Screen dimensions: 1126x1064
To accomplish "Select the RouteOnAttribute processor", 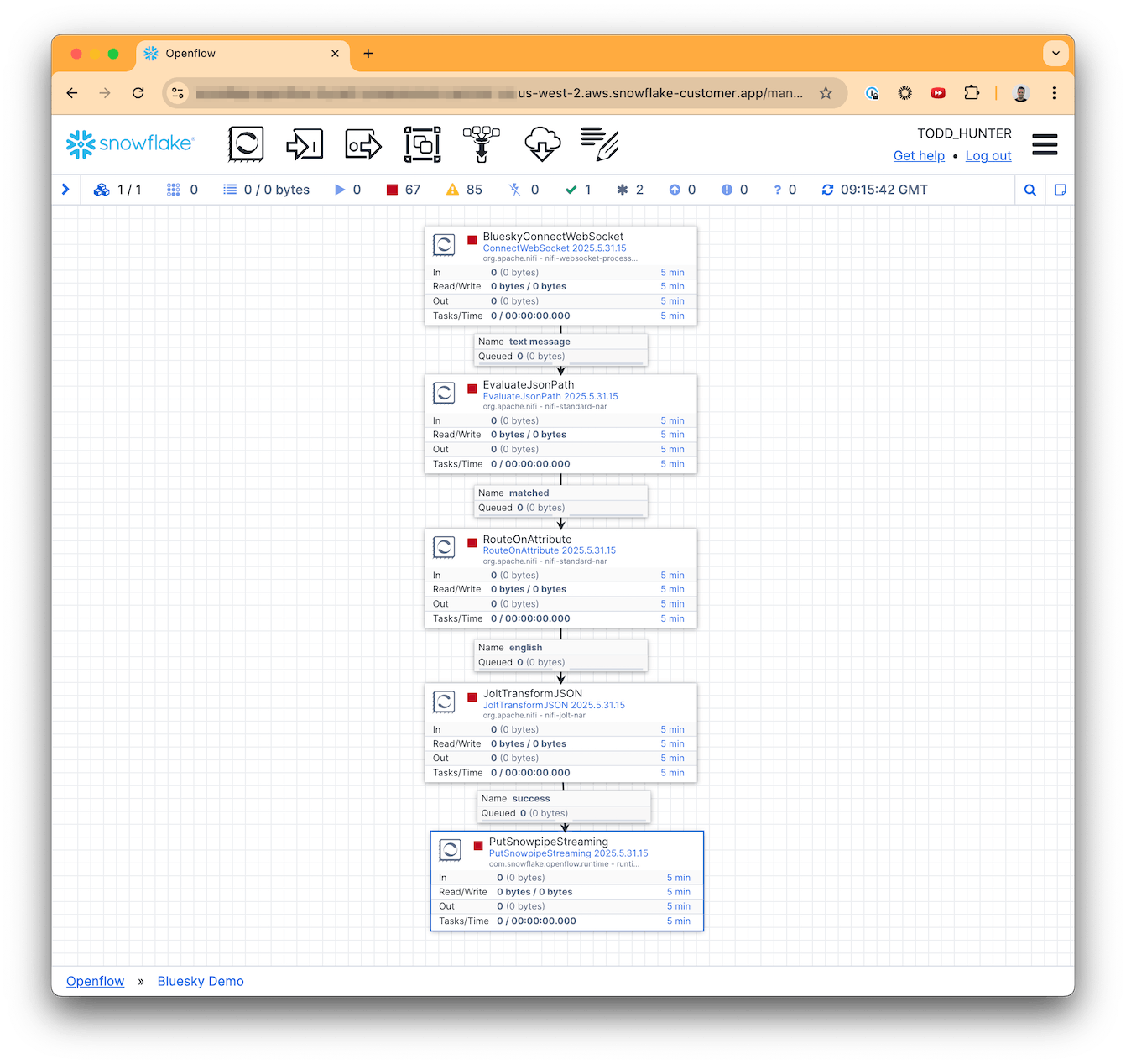I will point(560,578).
